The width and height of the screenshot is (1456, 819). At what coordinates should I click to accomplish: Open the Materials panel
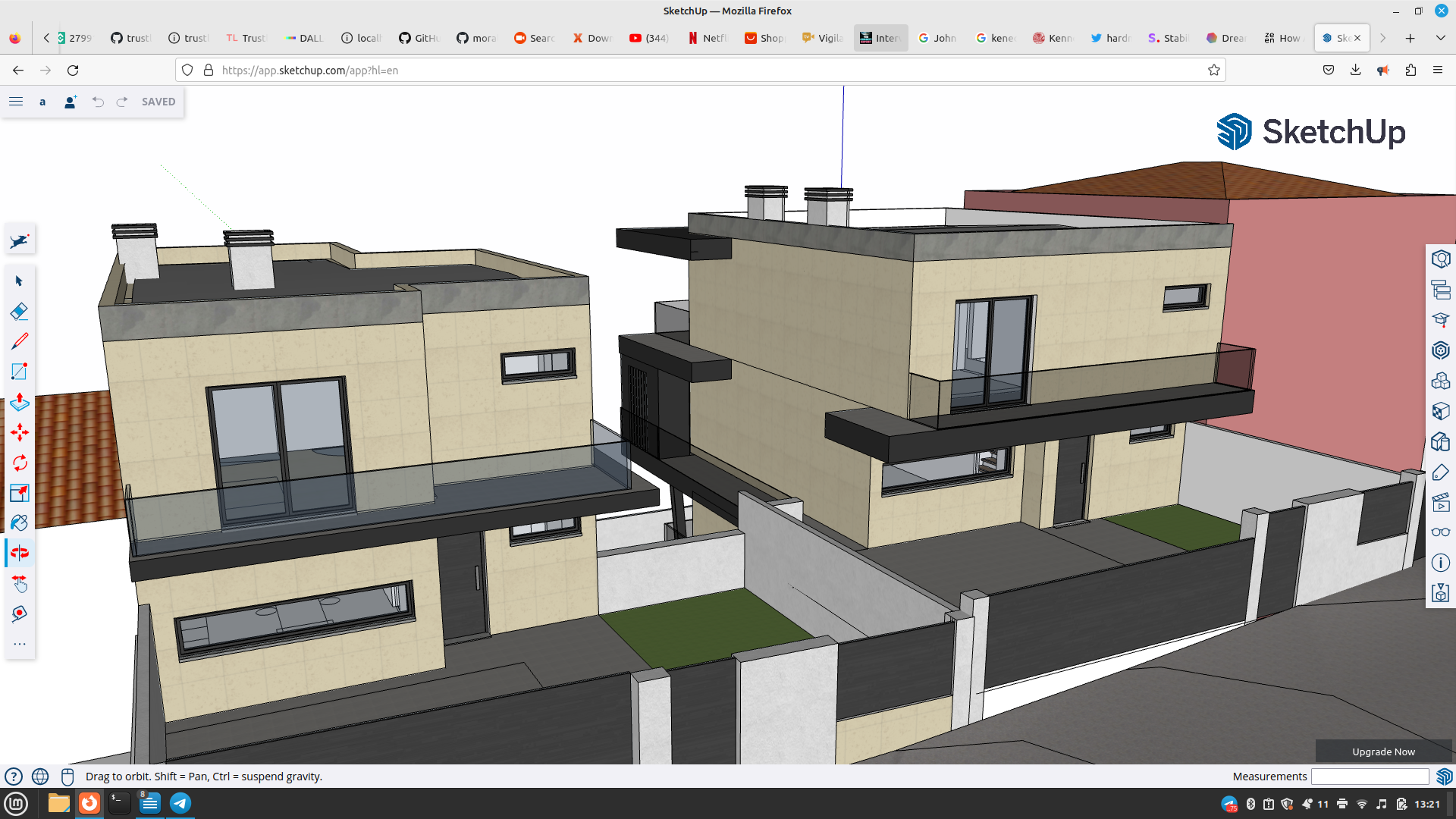point(1440,411)
